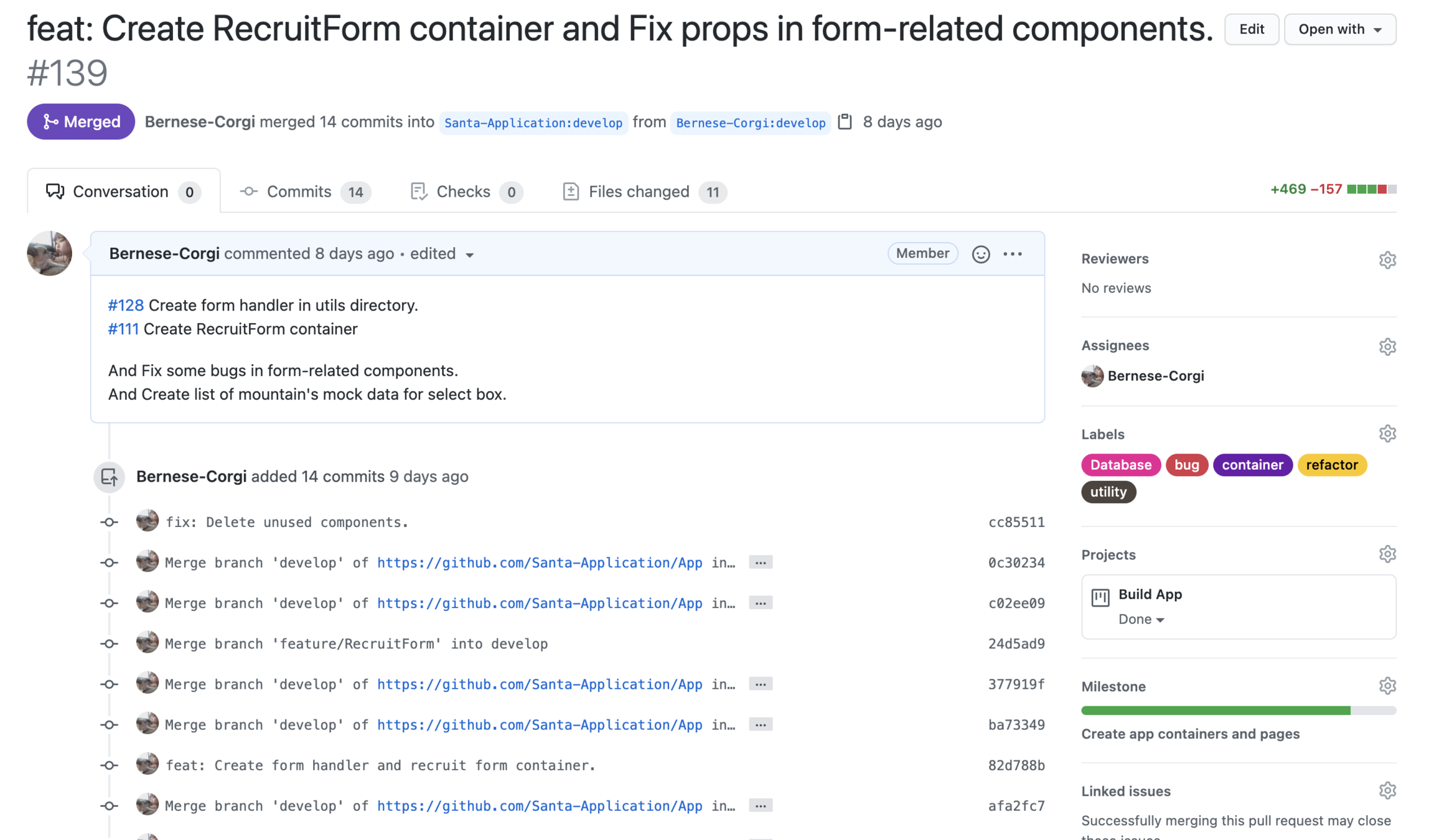Open Assignees settings gear

point(1387,347)
